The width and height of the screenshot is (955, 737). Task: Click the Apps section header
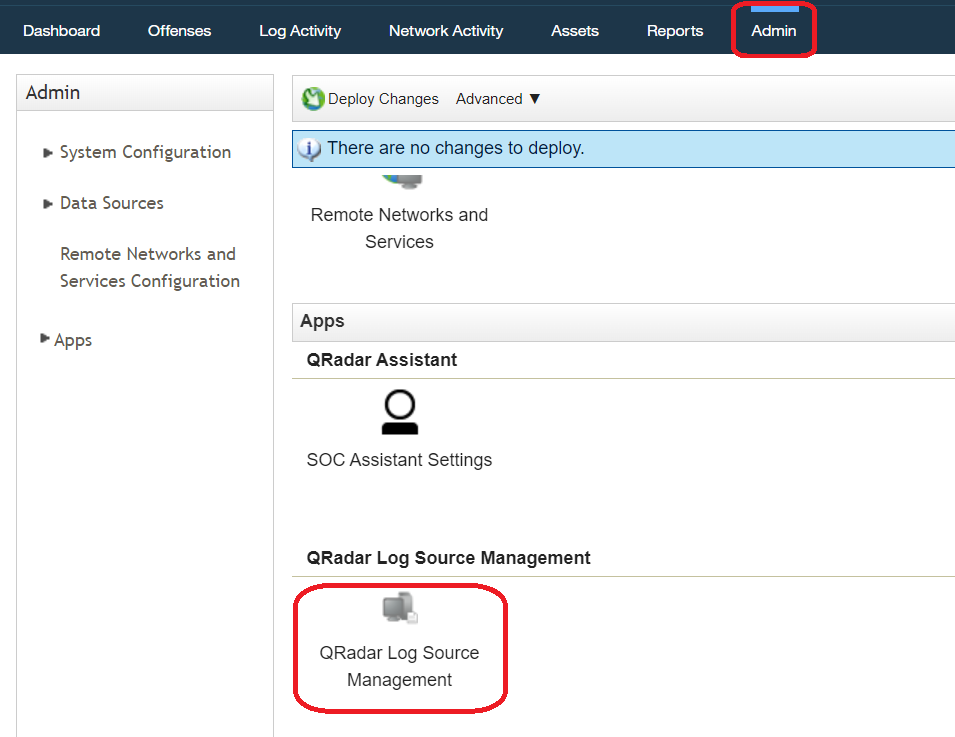tap(624, 322)
